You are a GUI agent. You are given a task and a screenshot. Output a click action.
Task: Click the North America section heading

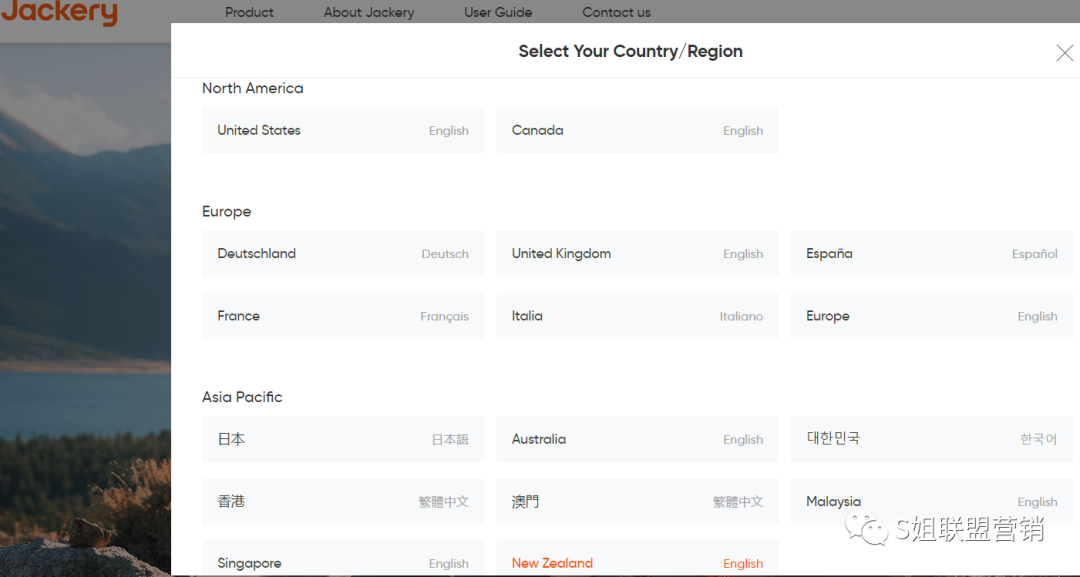pyautogui.click(x=253, y=88)
